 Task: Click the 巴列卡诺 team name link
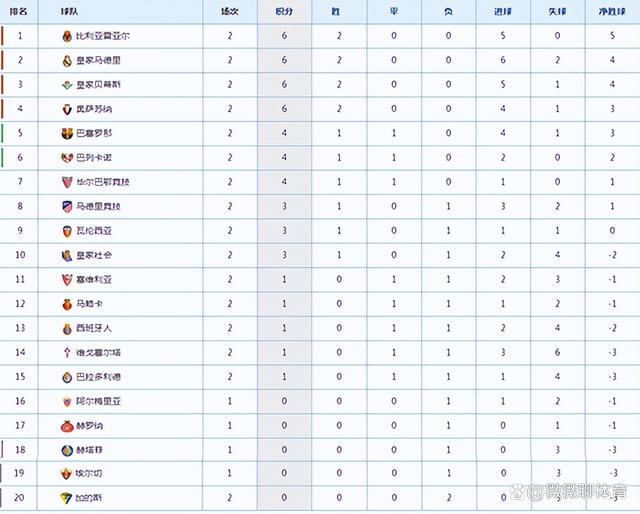[x=94, y=158]
